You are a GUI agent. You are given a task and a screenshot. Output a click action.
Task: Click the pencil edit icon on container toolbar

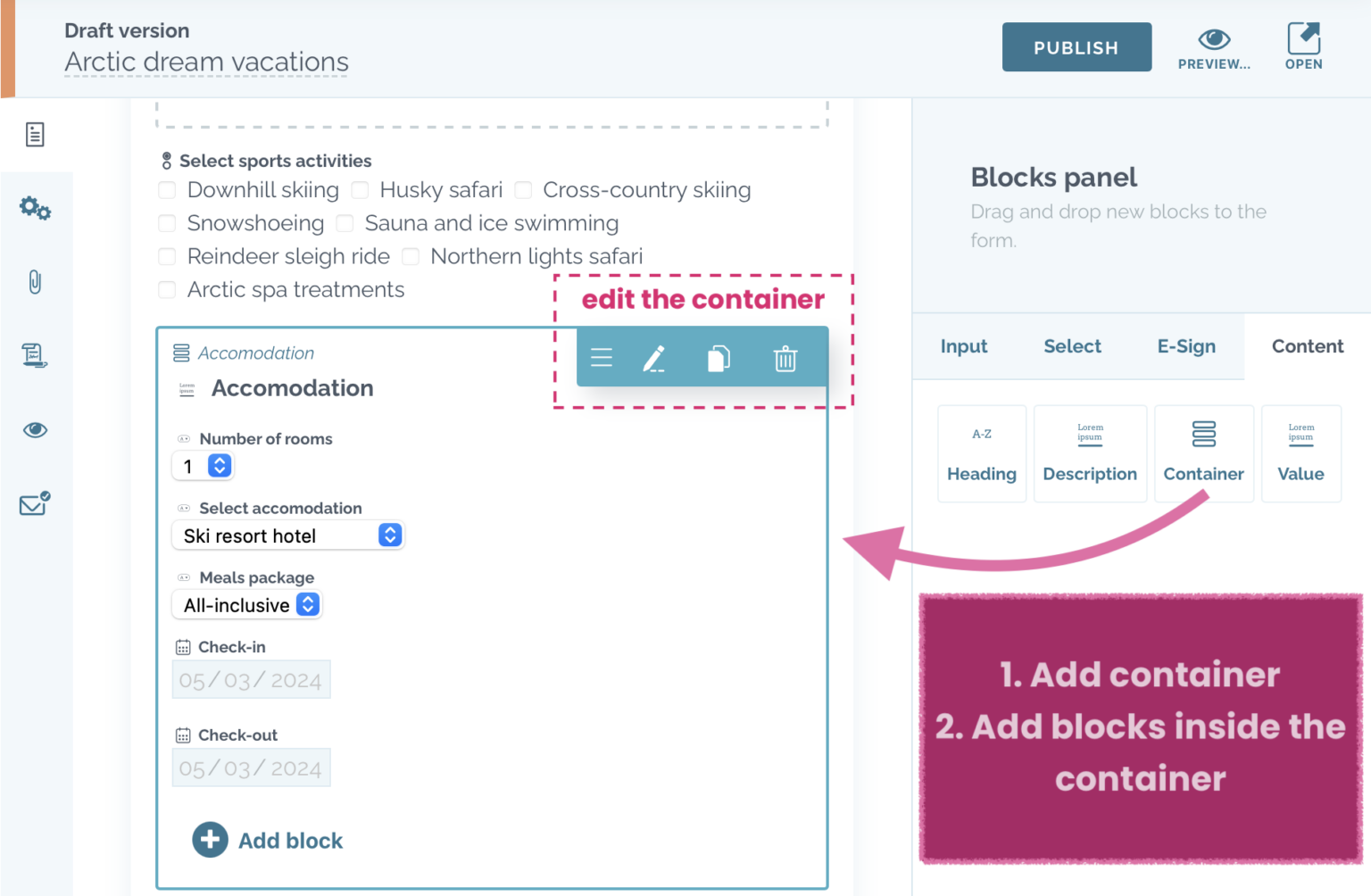coord(654,359)
